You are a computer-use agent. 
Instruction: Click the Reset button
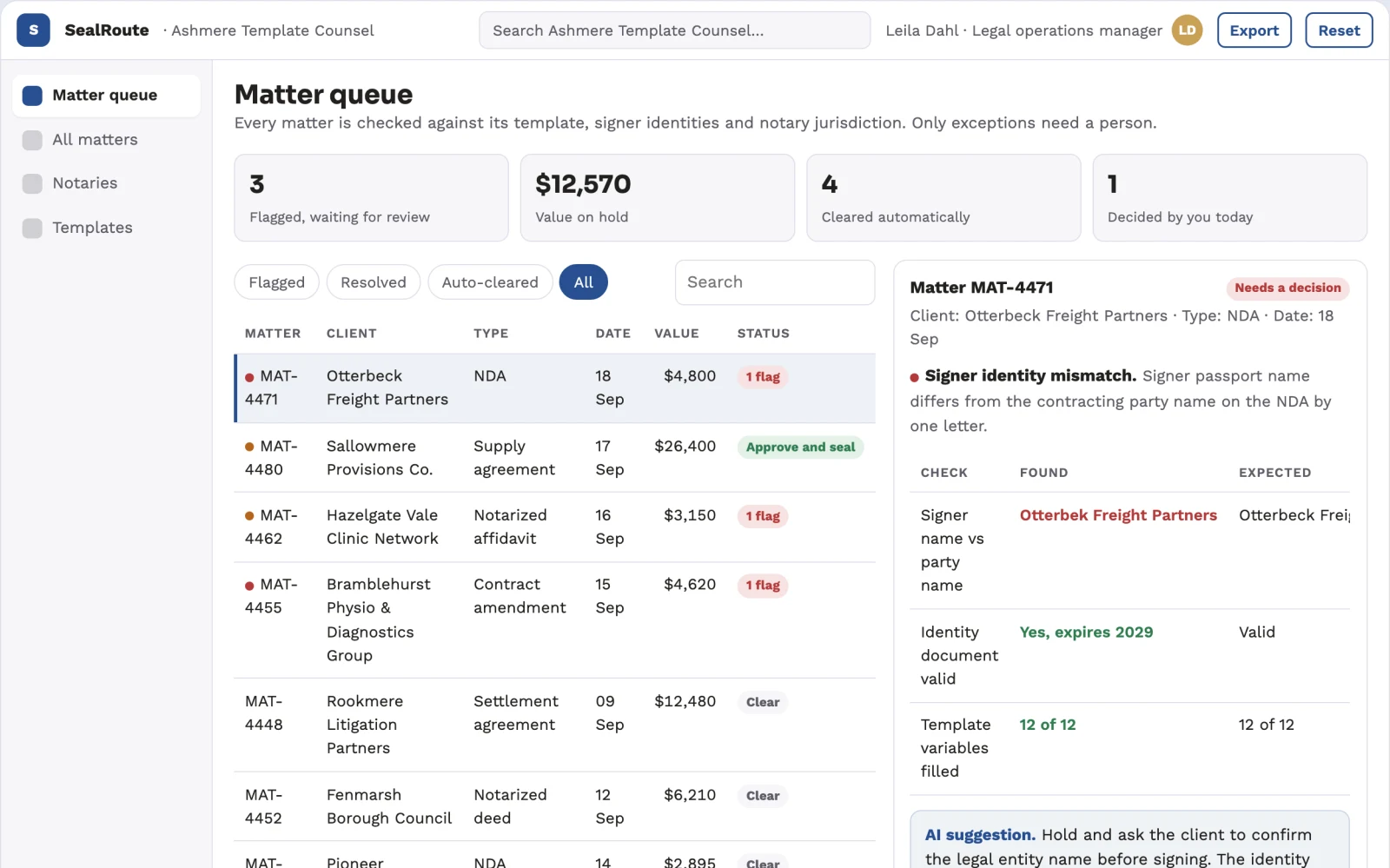tap(1339, 30)
